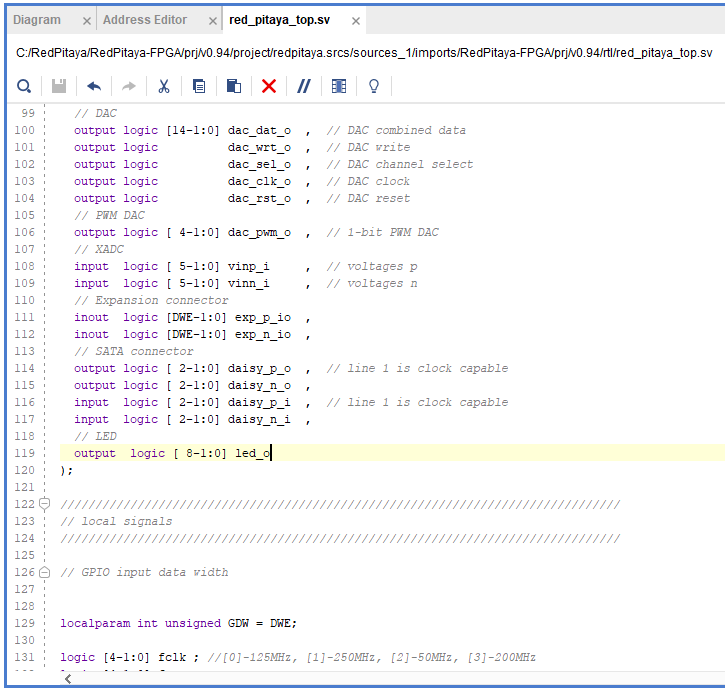
Task: Close the Diagram tab
Action: point(86,21)
